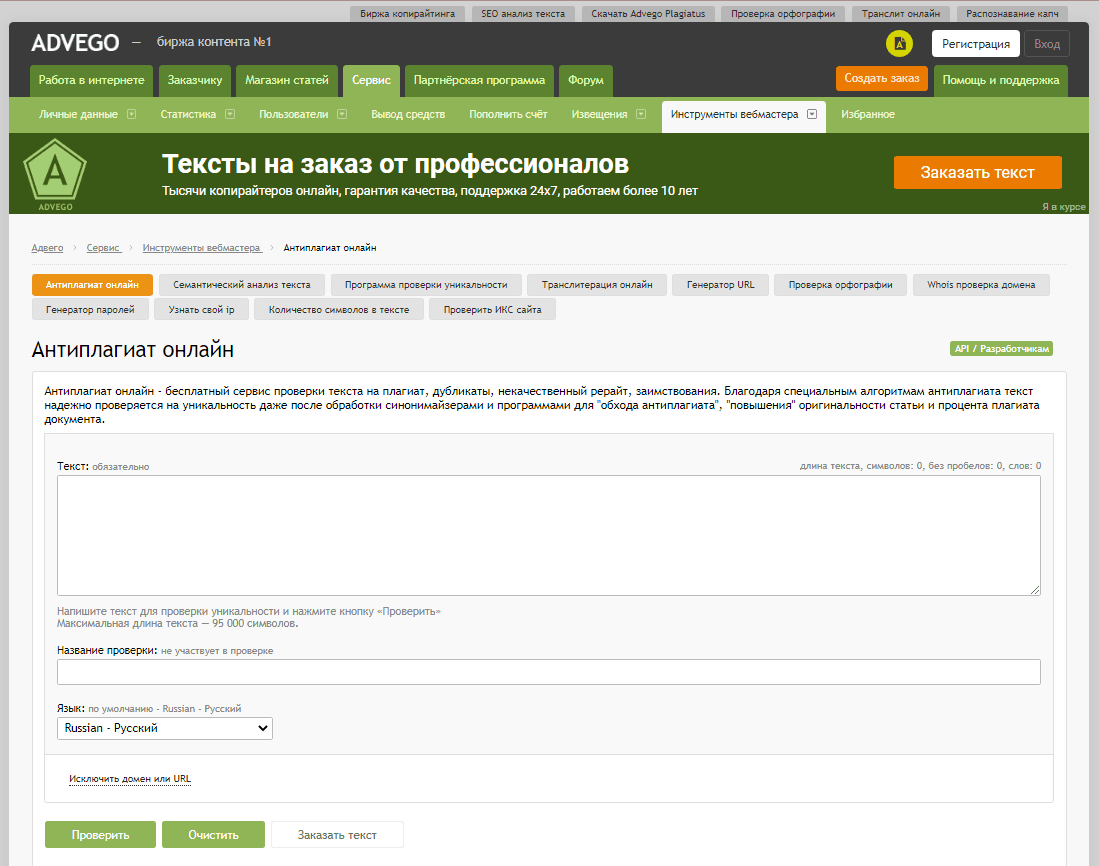This screenshot has height=866, width=1099.
Task: Click Заказать текст button below the form
Action: (337, 834)
